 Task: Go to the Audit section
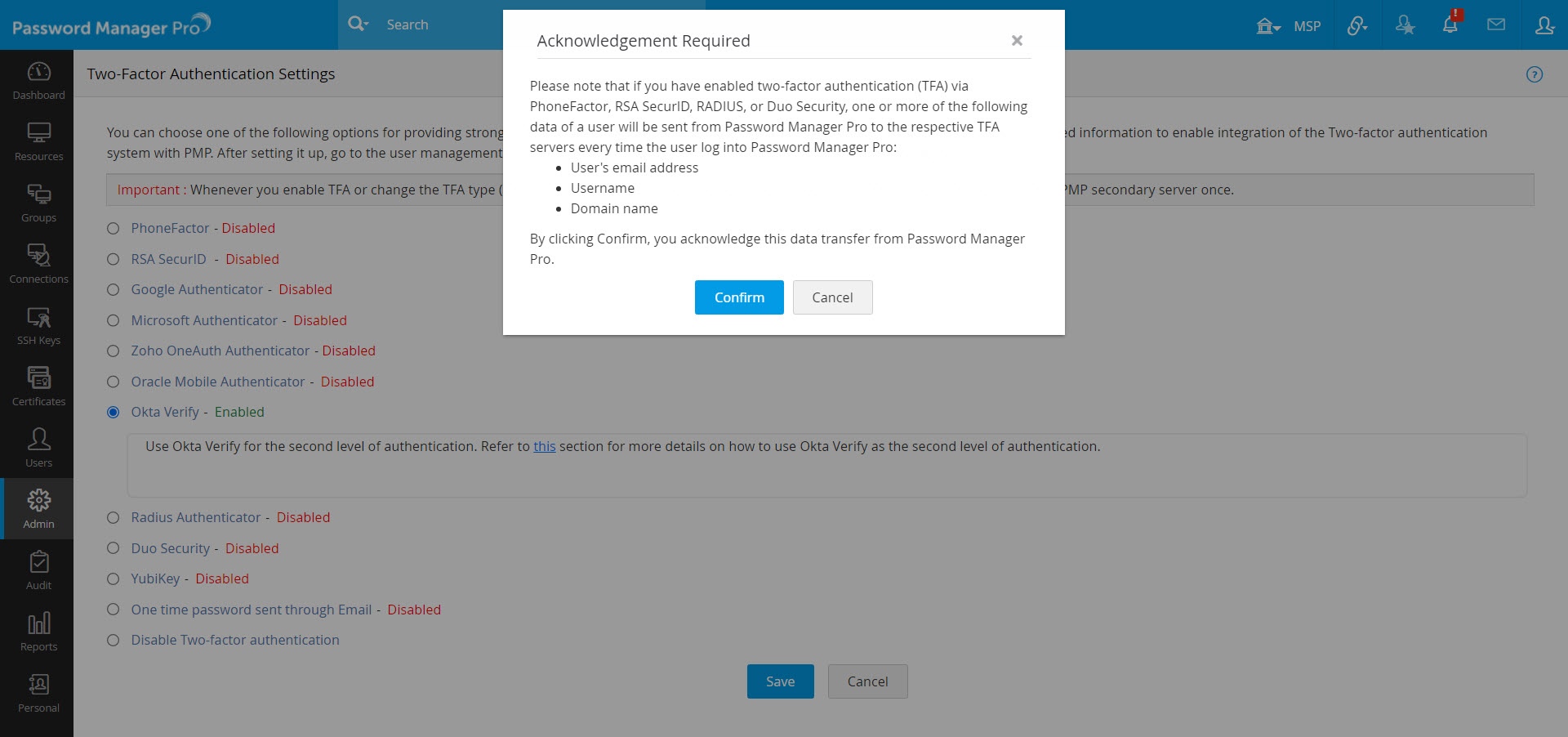pos(38,570)
